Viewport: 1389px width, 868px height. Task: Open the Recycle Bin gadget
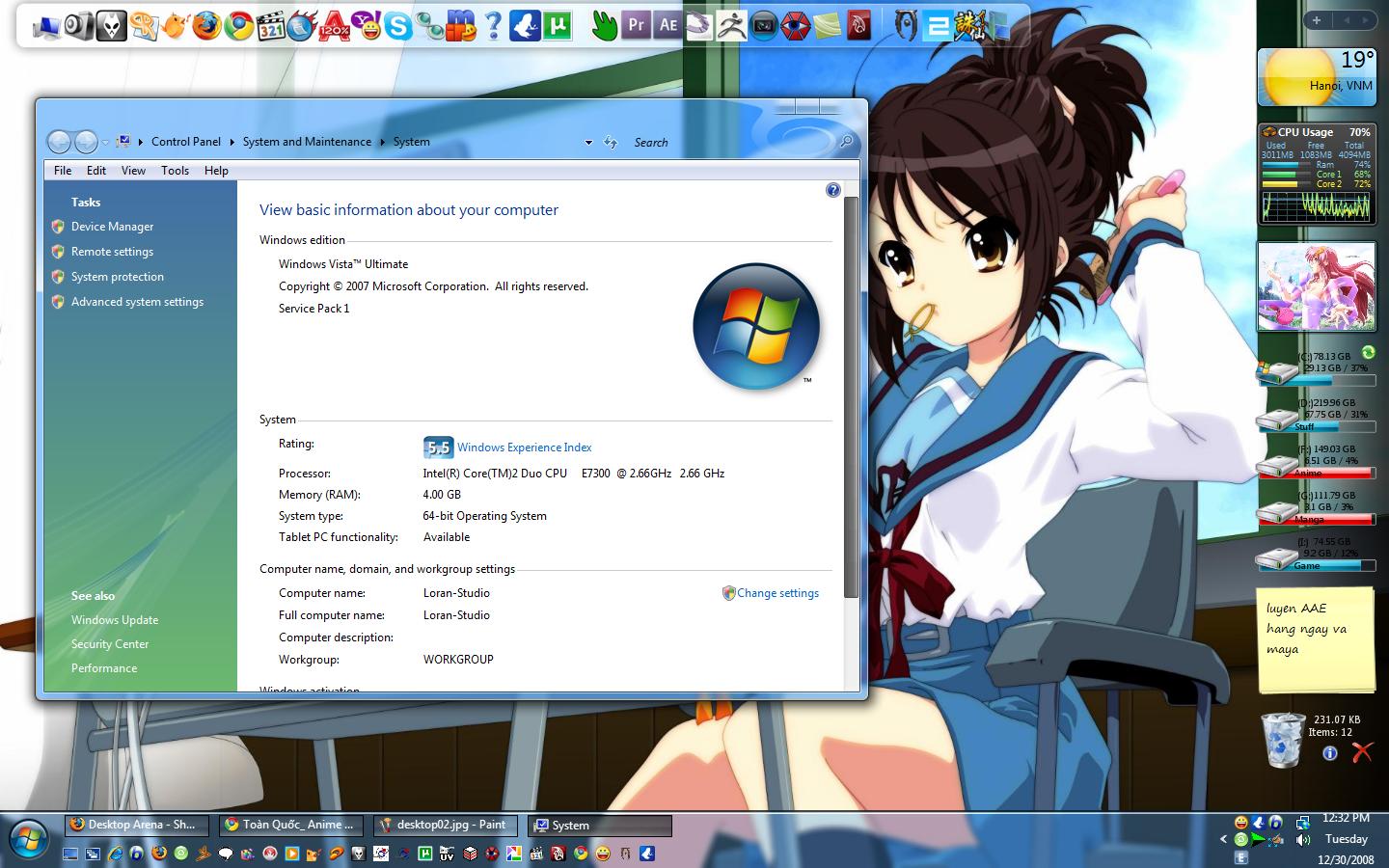(1283, 740)
